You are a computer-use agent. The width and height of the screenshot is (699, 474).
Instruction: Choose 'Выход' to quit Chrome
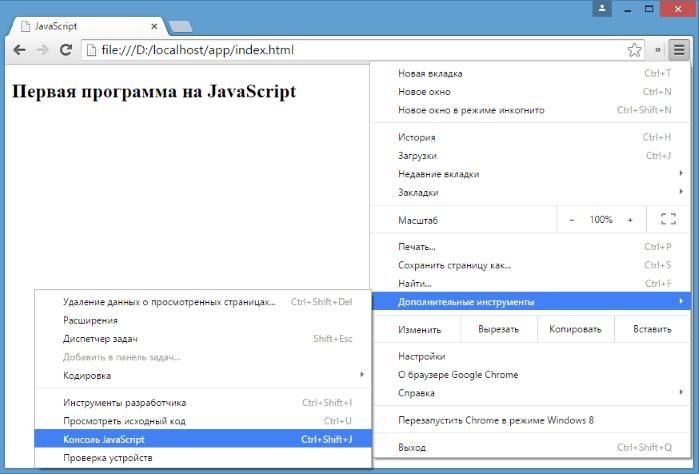tap(530, 447)
